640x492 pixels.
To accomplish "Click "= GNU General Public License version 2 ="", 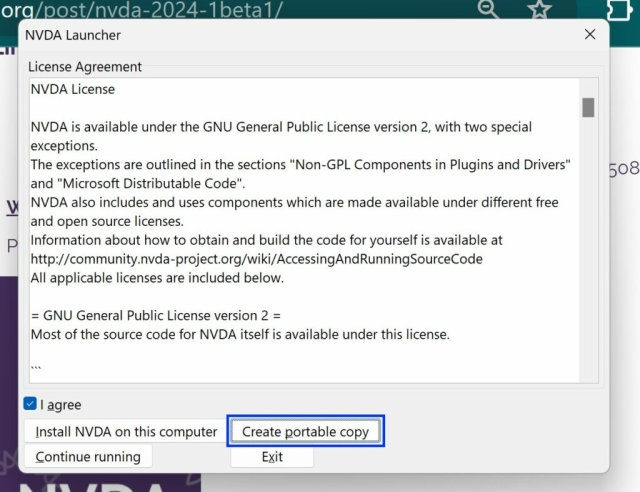I will point(156,316).
